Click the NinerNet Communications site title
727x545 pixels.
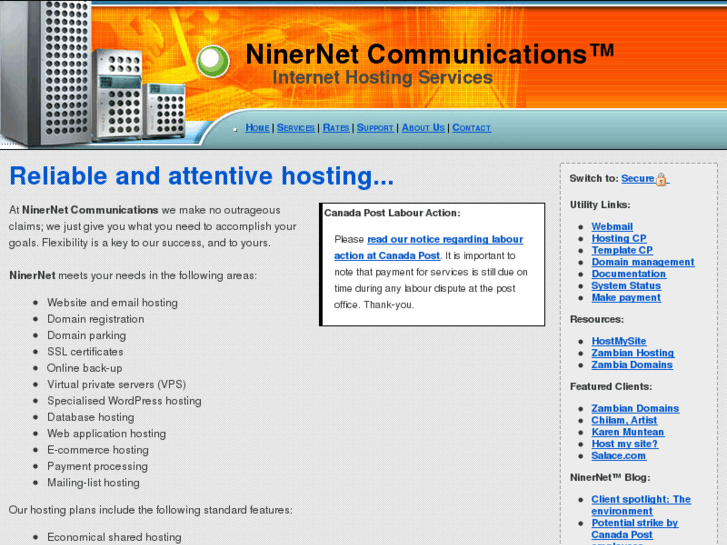(x=429, y=54)
